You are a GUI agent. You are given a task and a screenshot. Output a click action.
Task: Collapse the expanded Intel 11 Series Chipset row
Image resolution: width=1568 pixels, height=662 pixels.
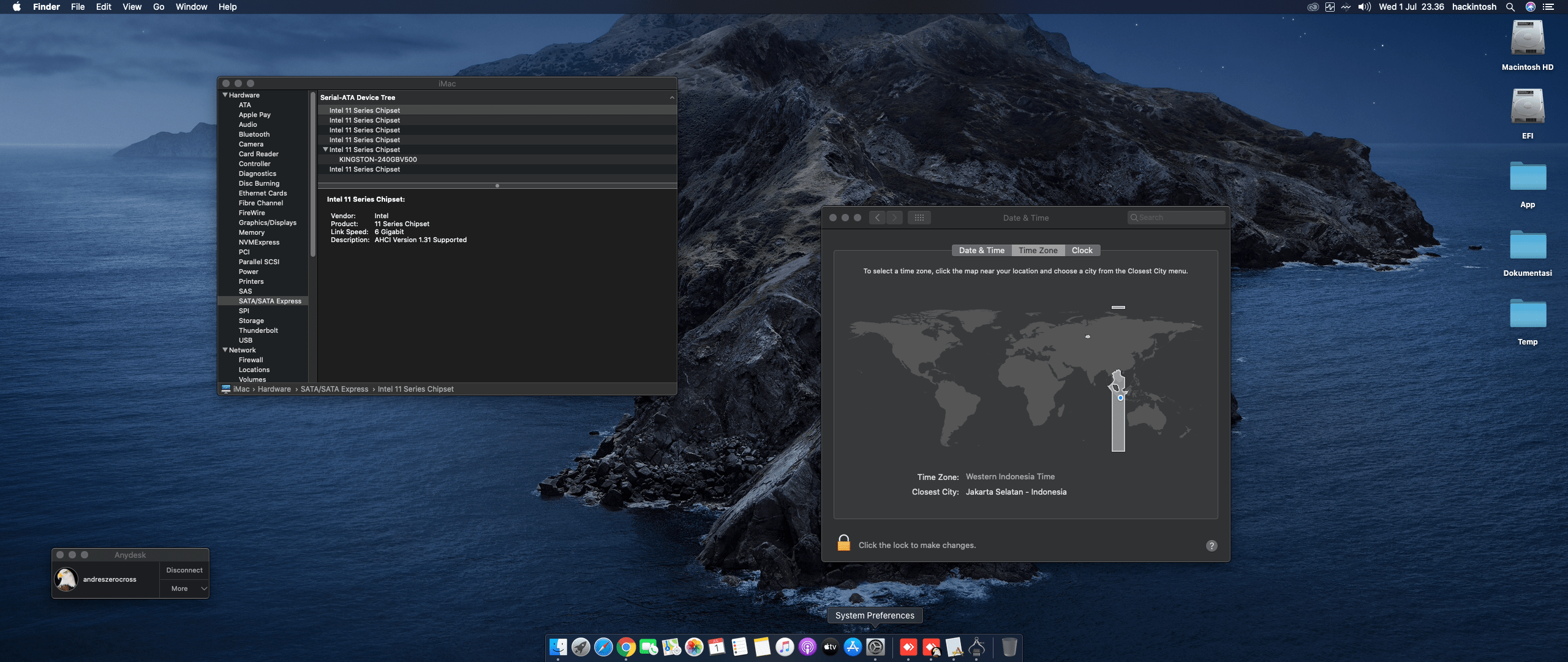[325, 150]
